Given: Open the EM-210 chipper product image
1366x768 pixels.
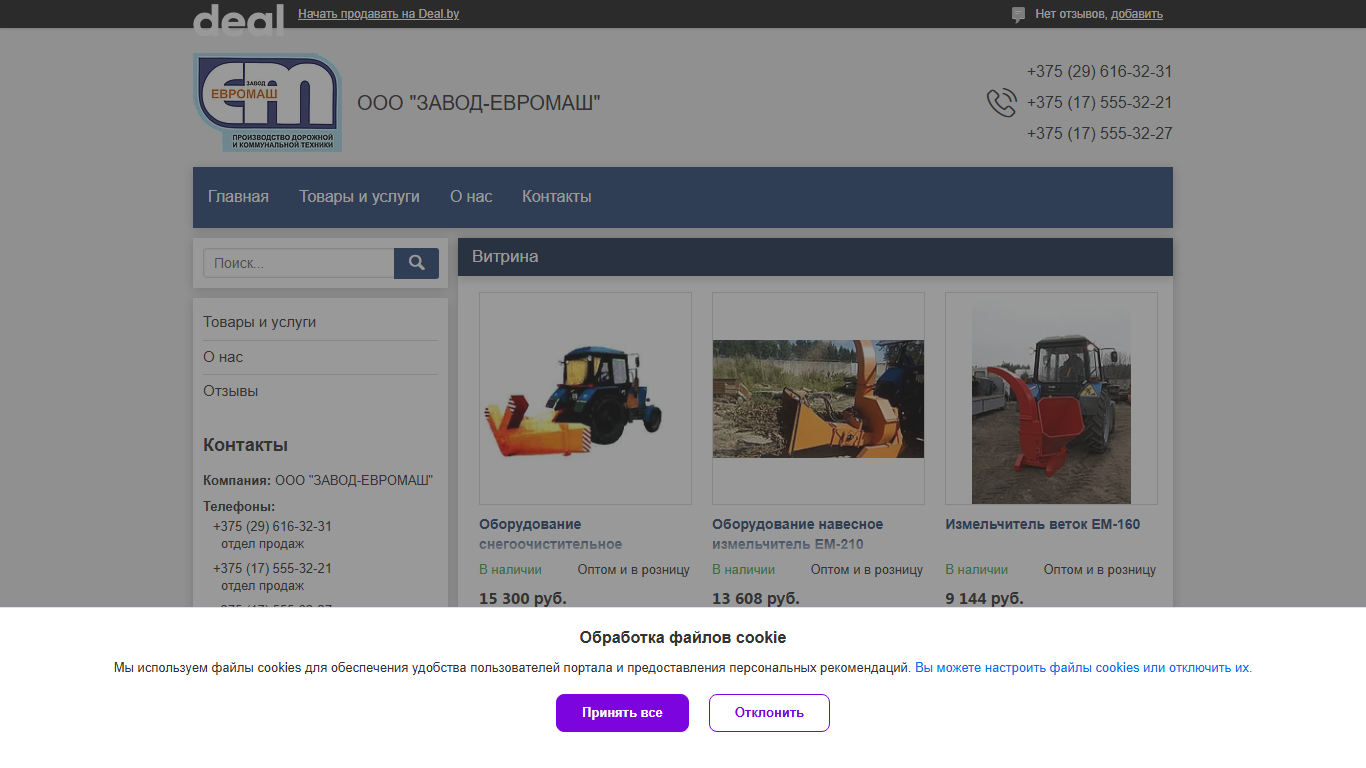Looking at the screenshot, I should [818, 398].
